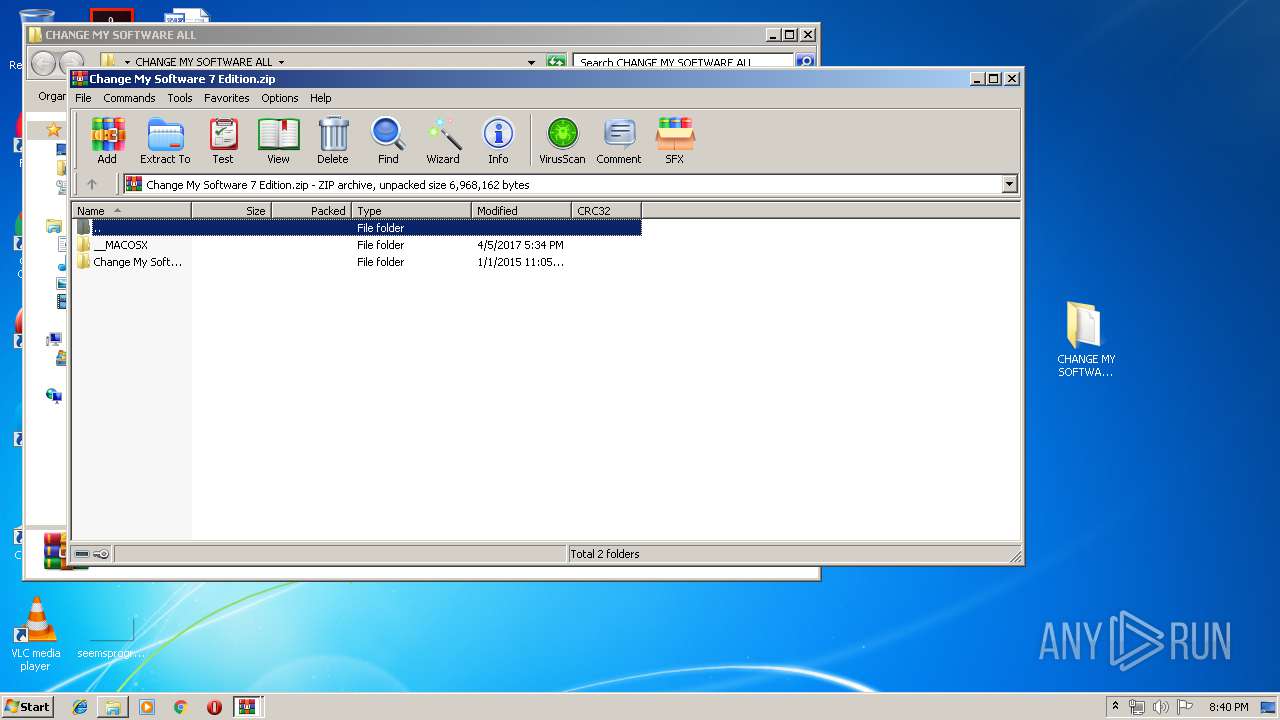Image resolution: width=1280 pixels, height=720 pixels.
Task: Click the Find magnifier icon
Action: pyautogui.click(x=388, y=141)
